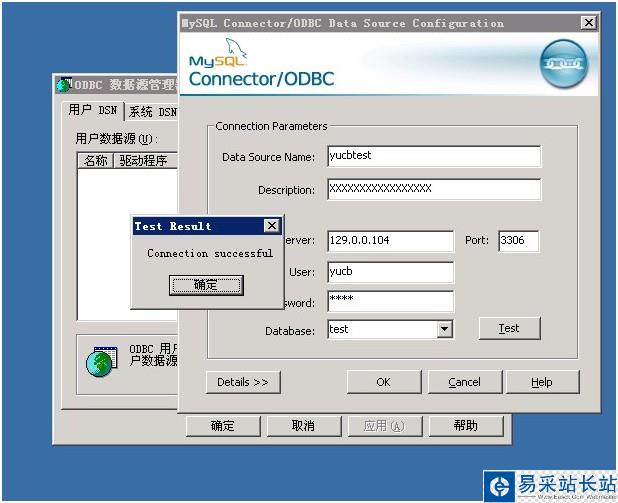Viewport: 618px width, 503px height.
Task: Click 帮助 in ODBC administrator window
Action: tap(466, 426)
